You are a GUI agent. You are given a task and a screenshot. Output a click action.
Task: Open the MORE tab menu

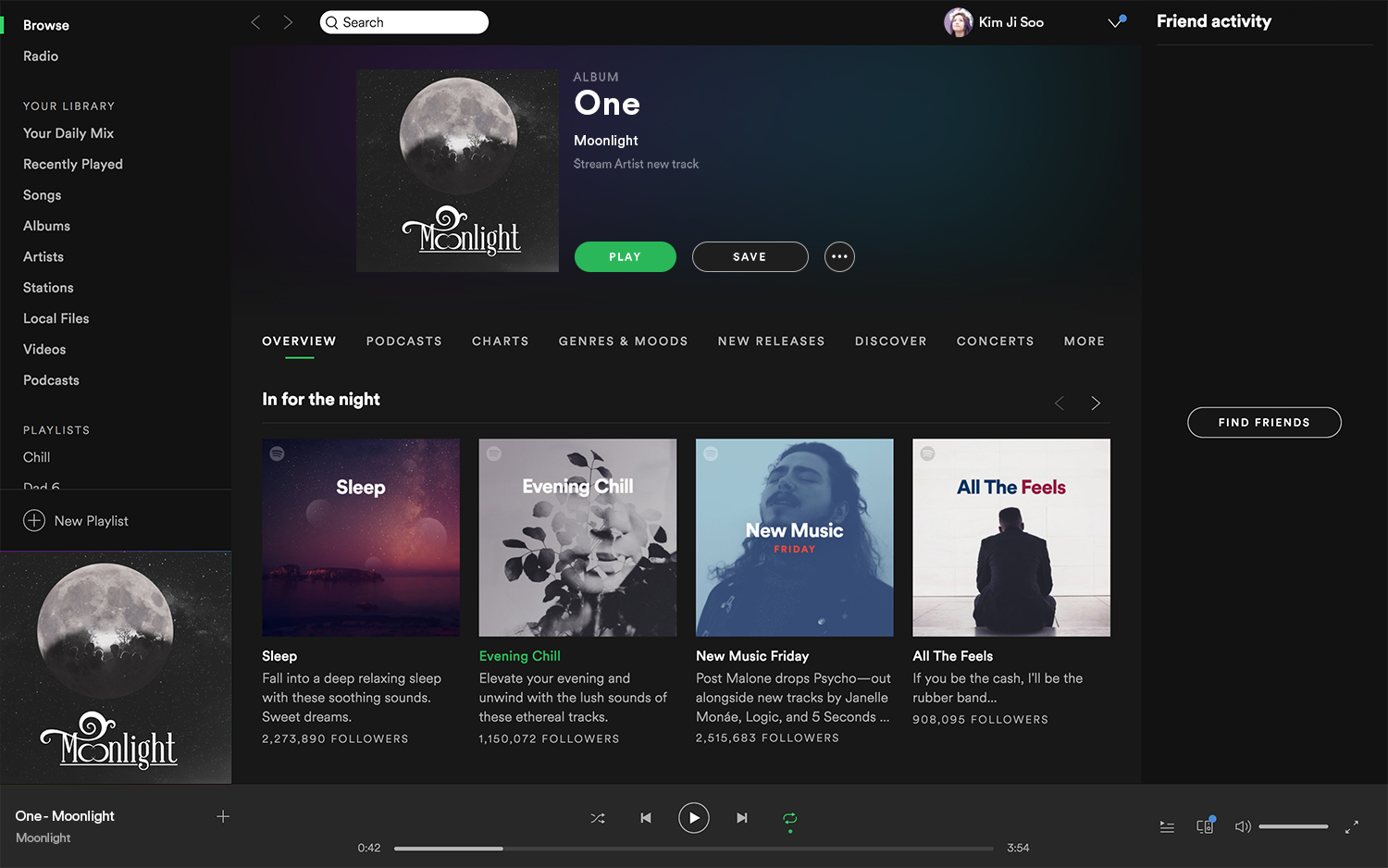1084,341
